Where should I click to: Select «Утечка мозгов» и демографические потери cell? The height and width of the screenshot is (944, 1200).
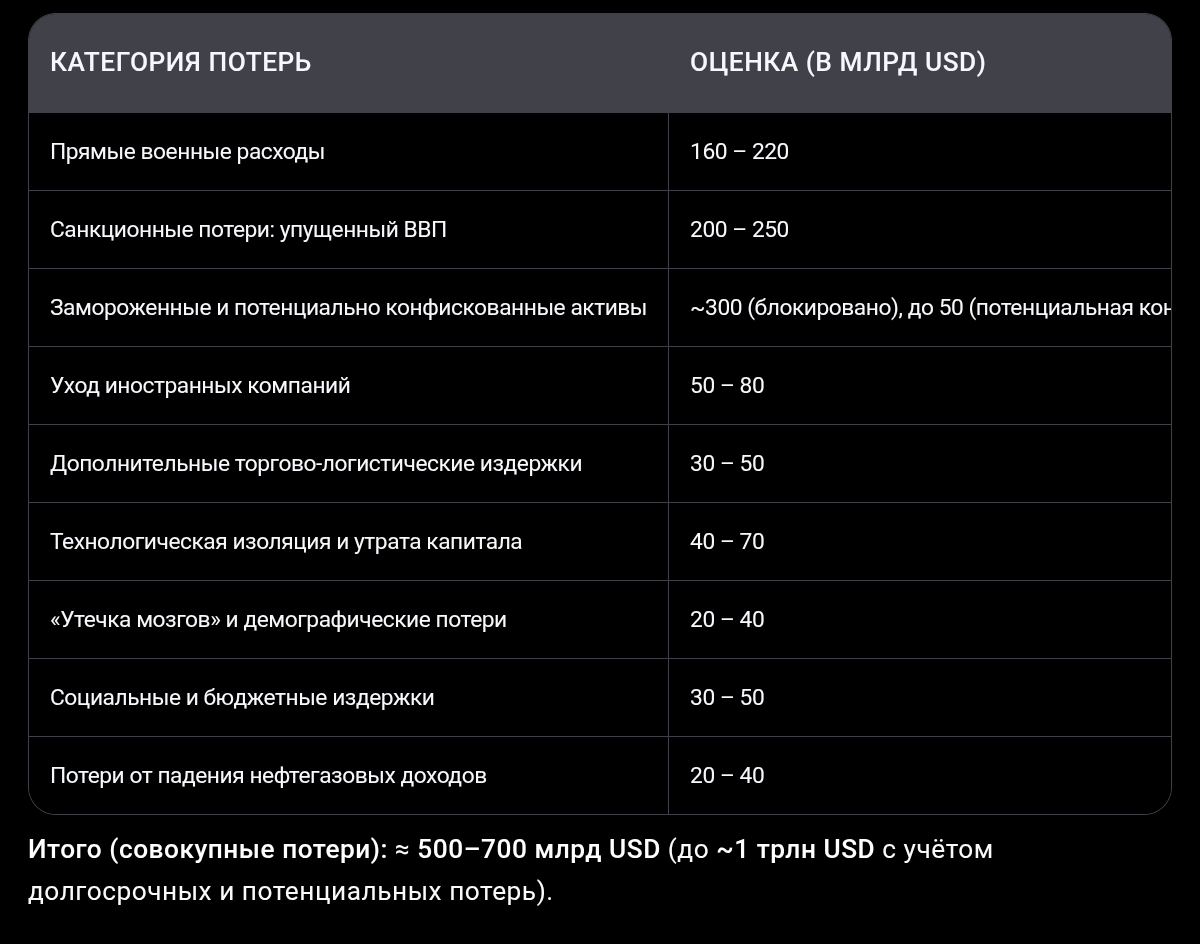278,620
